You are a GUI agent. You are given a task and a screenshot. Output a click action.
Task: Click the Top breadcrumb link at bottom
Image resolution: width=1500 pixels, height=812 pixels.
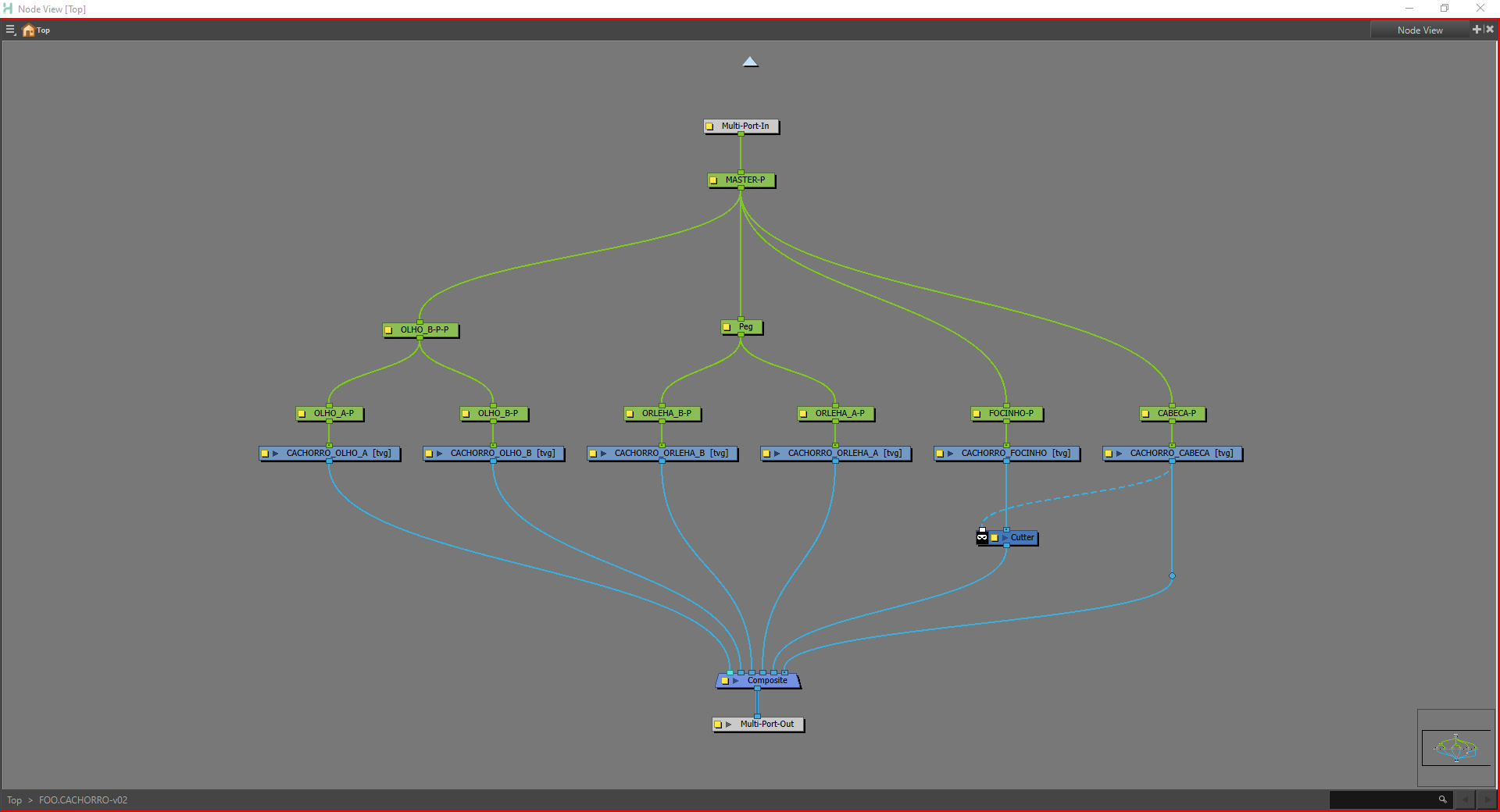[14, 800]
